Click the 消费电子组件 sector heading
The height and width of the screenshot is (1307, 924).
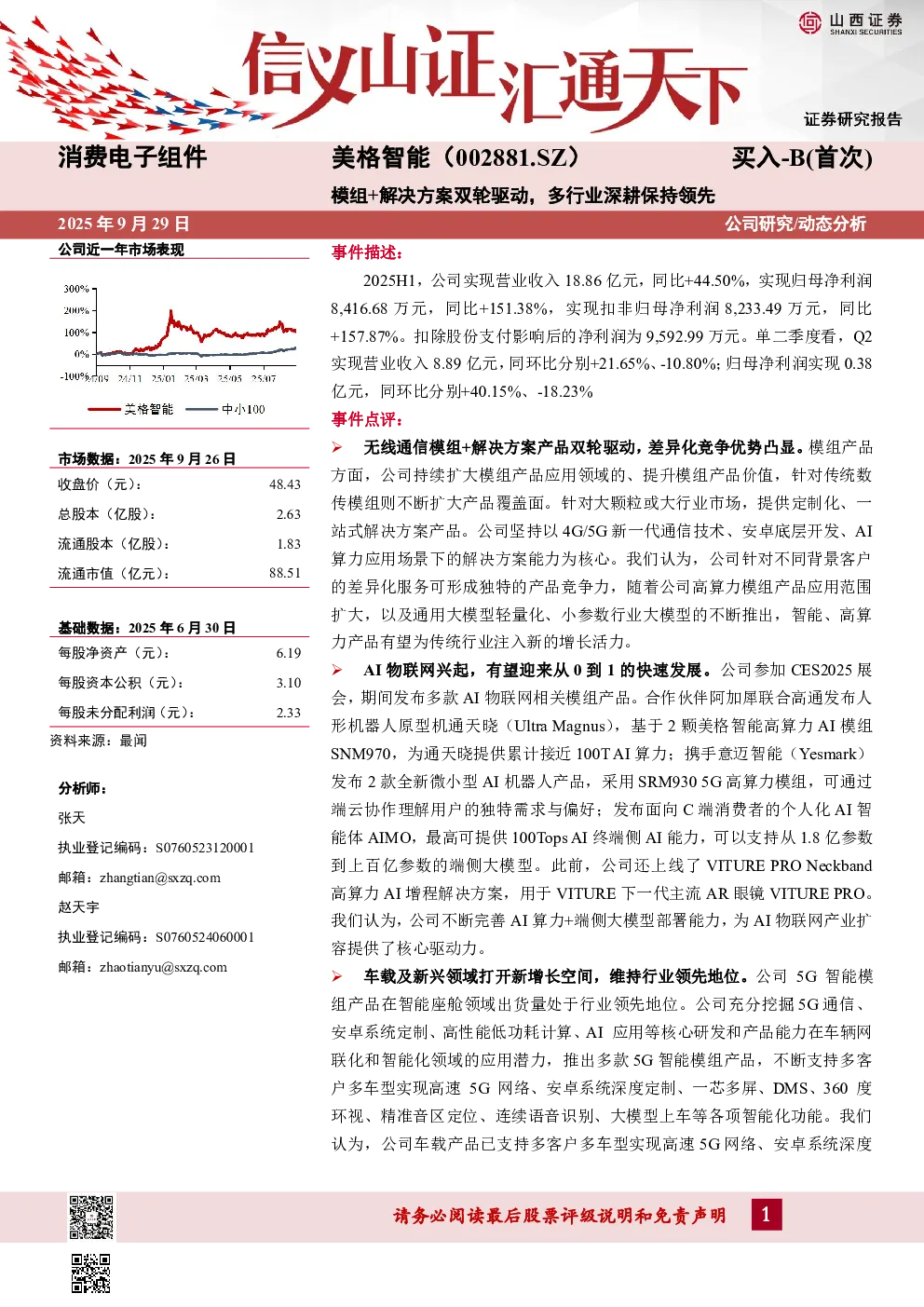pyautogui.click(x=132, y=157)
